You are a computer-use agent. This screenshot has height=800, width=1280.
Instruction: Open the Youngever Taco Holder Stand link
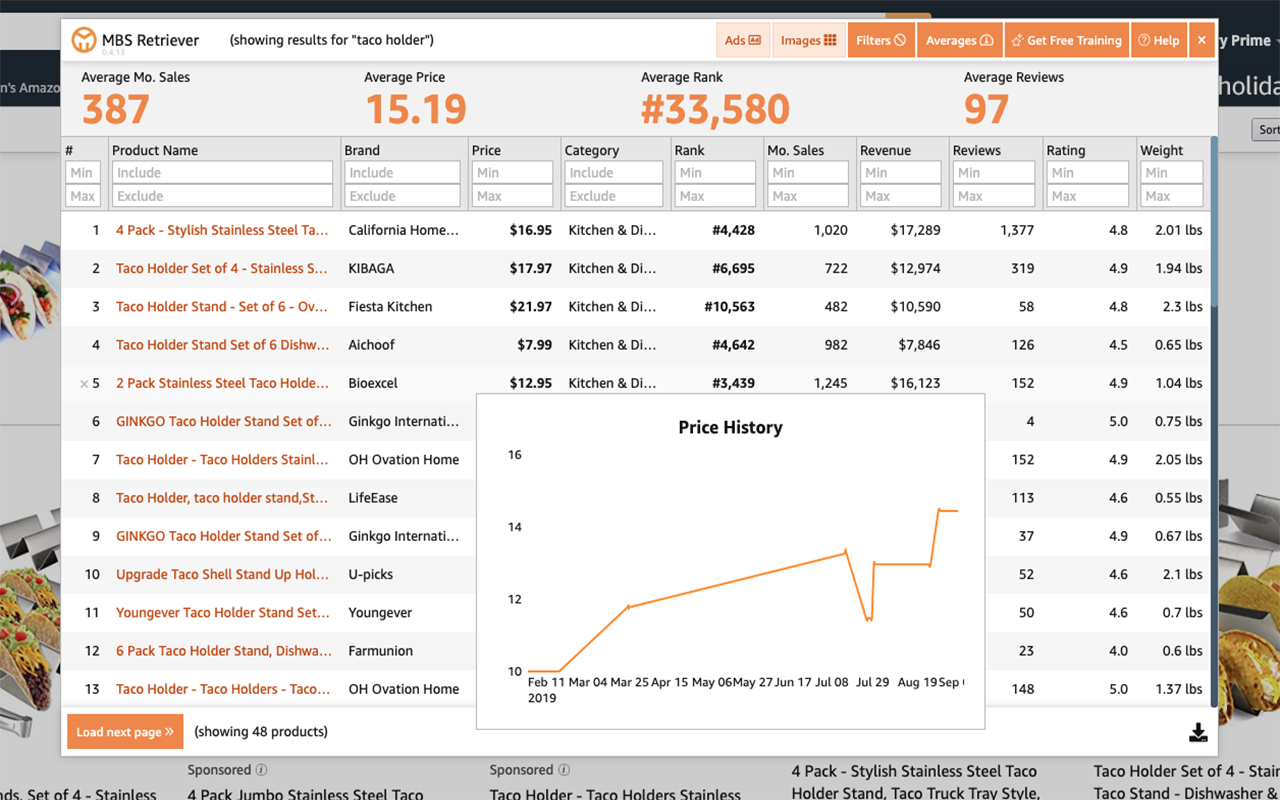[x=222, y=612]
